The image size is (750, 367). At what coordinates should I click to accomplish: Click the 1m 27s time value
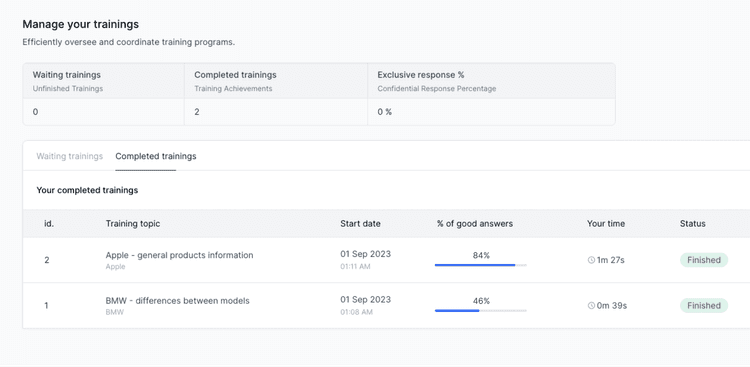611,260
